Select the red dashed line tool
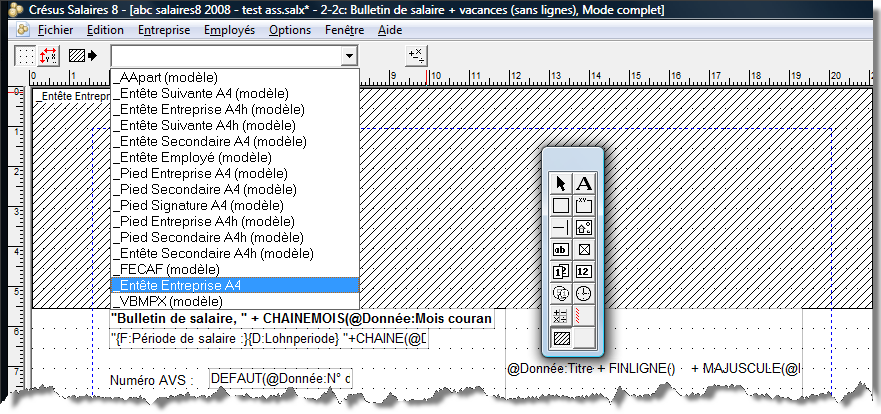This screenshot has width=881, height=414. pos(584,315)
